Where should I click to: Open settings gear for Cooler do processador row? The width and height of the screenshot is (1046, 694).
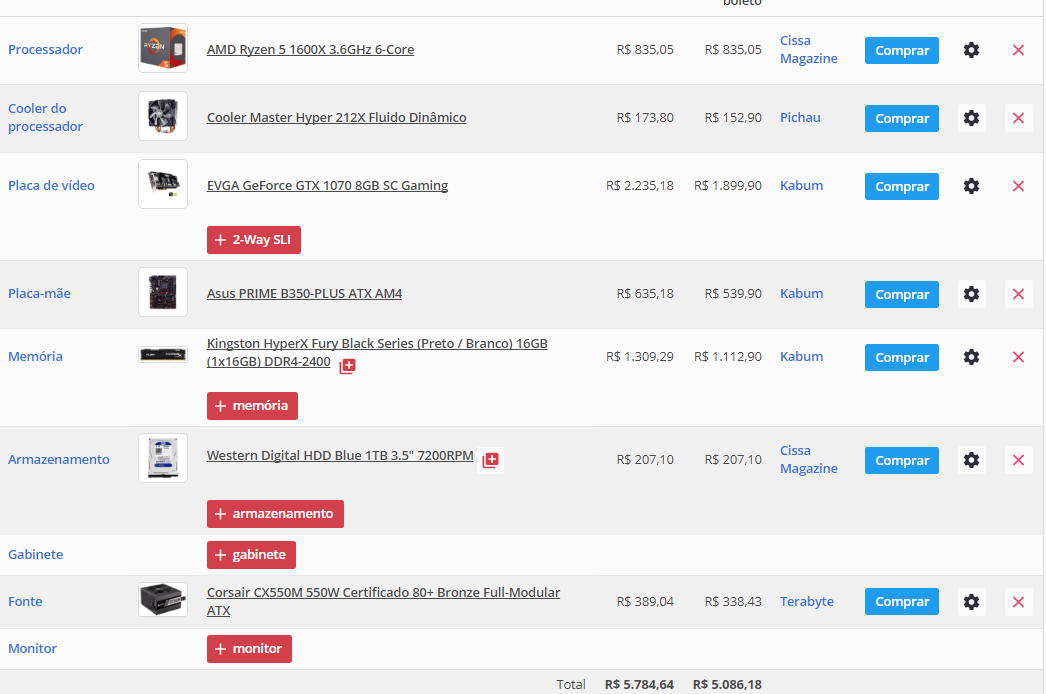971,118
